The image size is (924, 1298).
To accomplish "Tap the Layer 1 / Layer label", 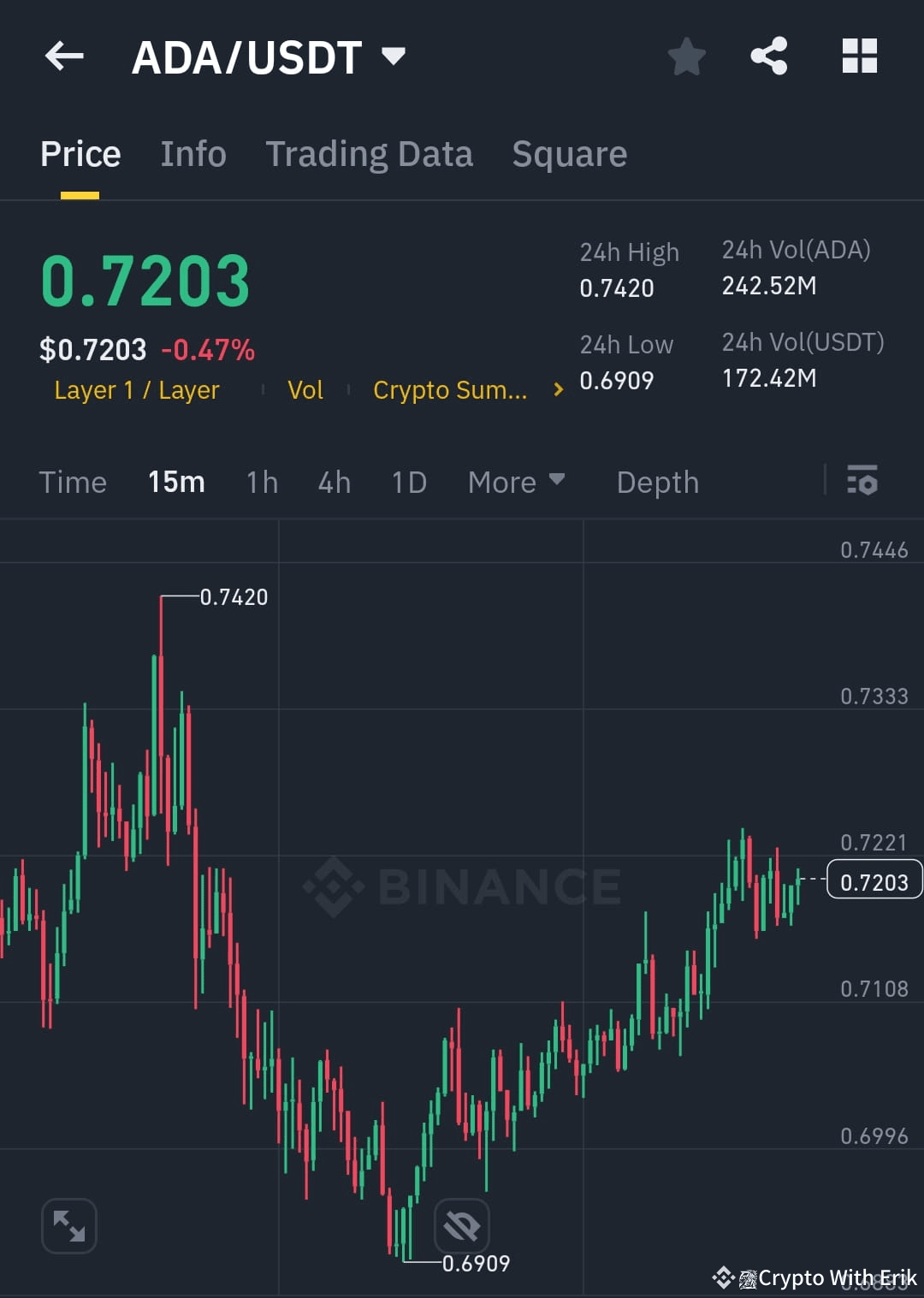I will tap(136, 389).
